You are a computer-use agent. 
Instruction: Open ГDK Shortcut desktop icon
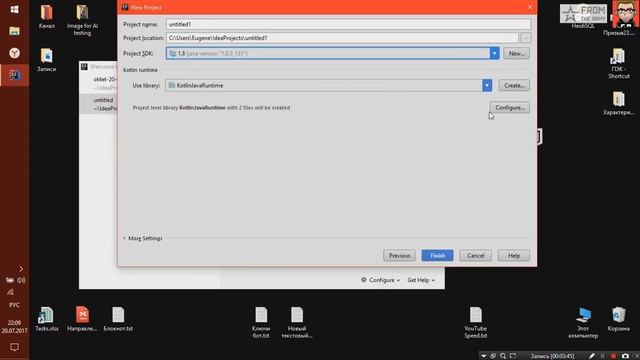pyautogui.click(x=619, y=64)
